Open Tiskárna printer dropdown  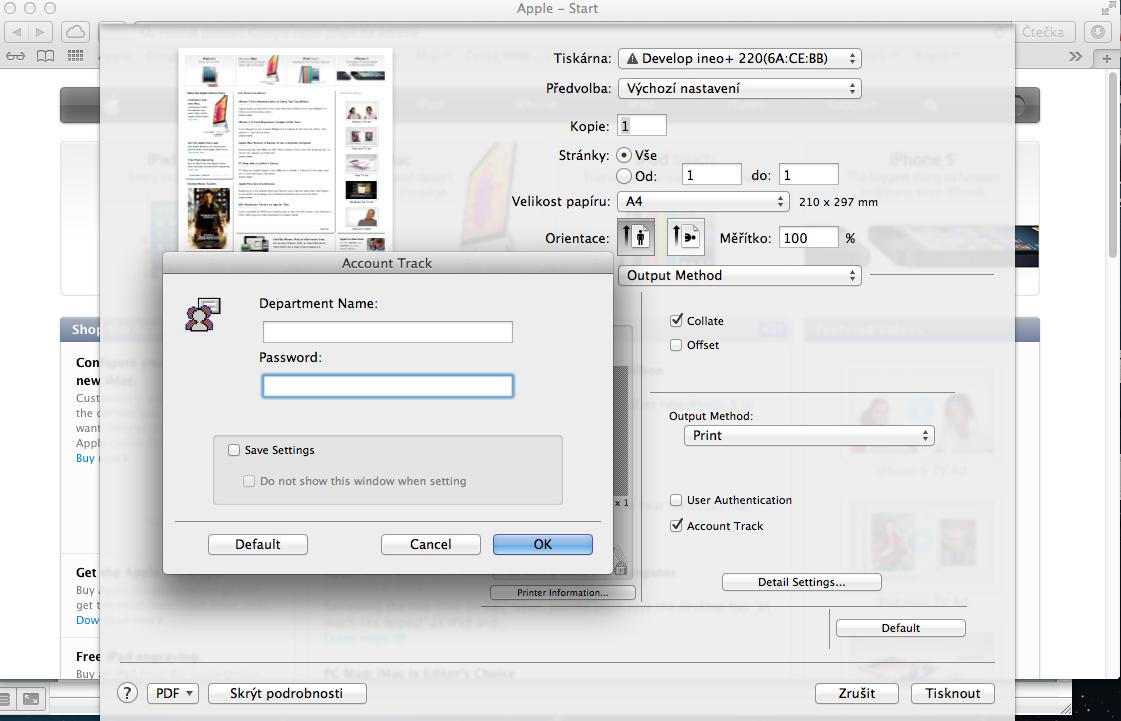click(x=739, y=59)
